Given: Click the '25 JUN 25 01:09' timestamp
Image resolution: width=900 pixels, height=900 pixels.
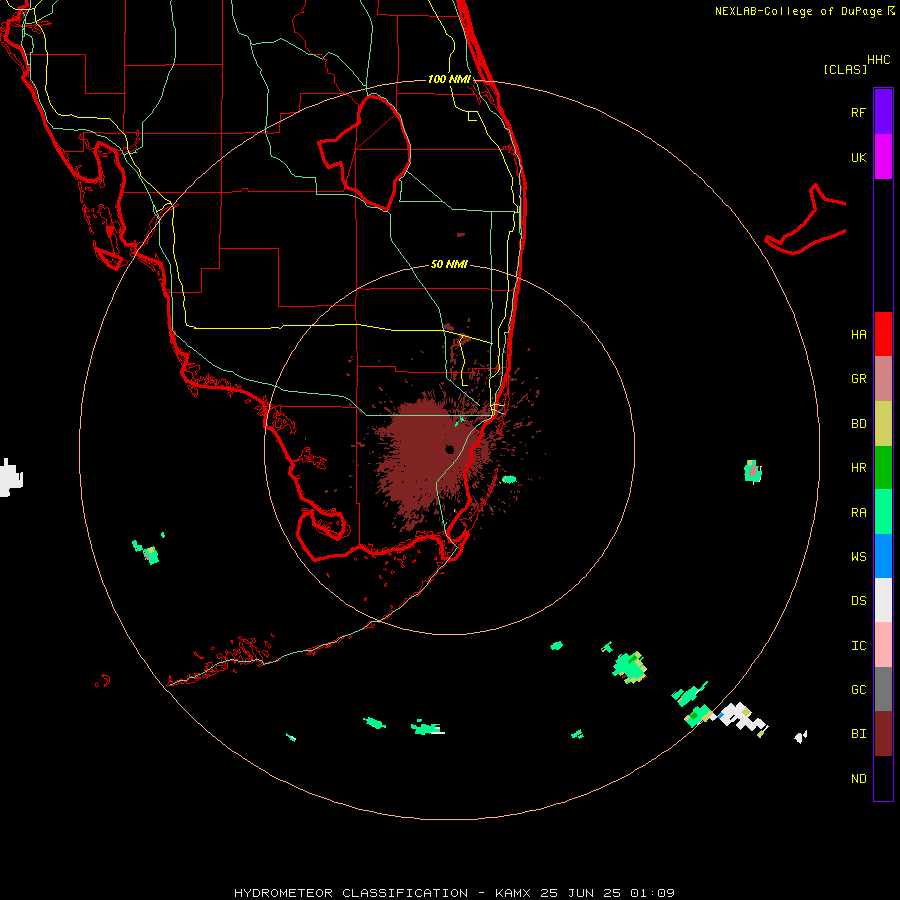Looking at the screenshot, I should click(607, 893).
